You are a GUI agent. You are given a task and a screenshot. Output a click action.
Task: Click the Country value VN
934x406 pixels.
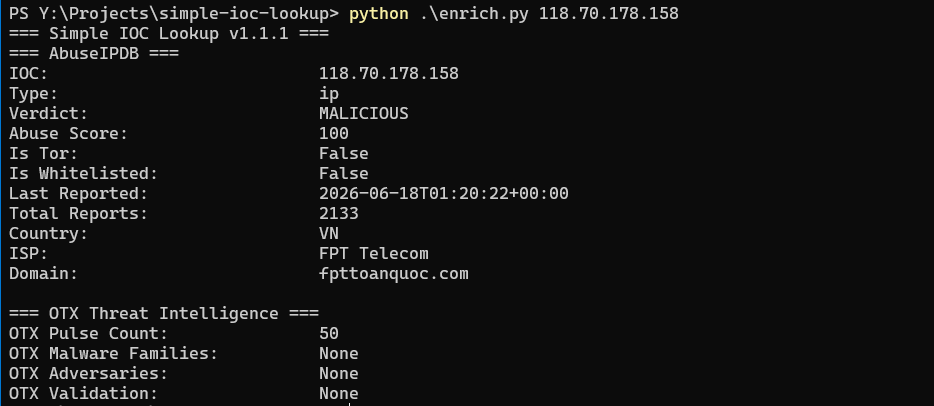pyautogui.click(x=329, y=233)
